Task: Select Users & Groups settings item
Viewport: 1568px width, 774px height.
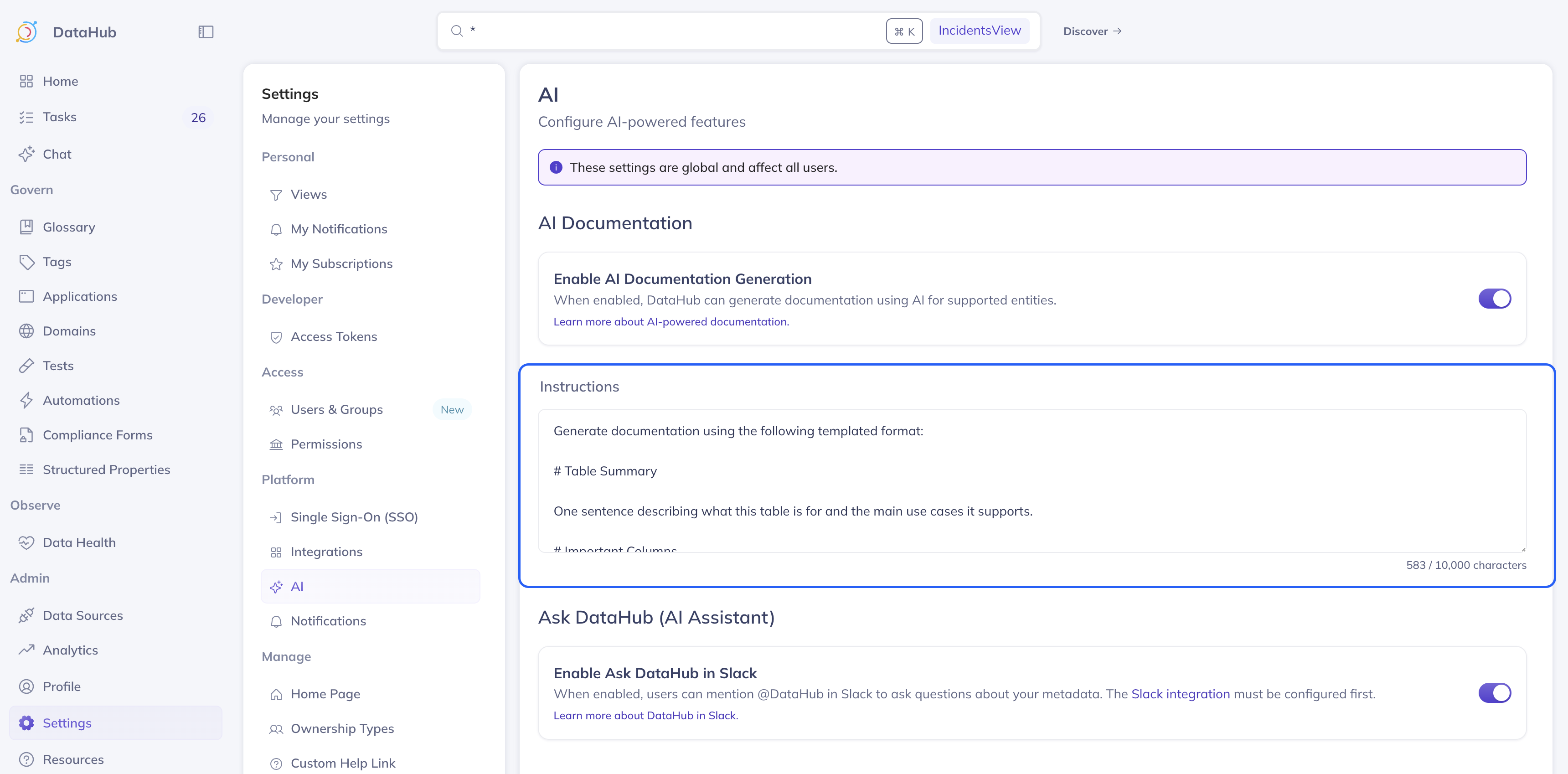Action: click(336, 409)
